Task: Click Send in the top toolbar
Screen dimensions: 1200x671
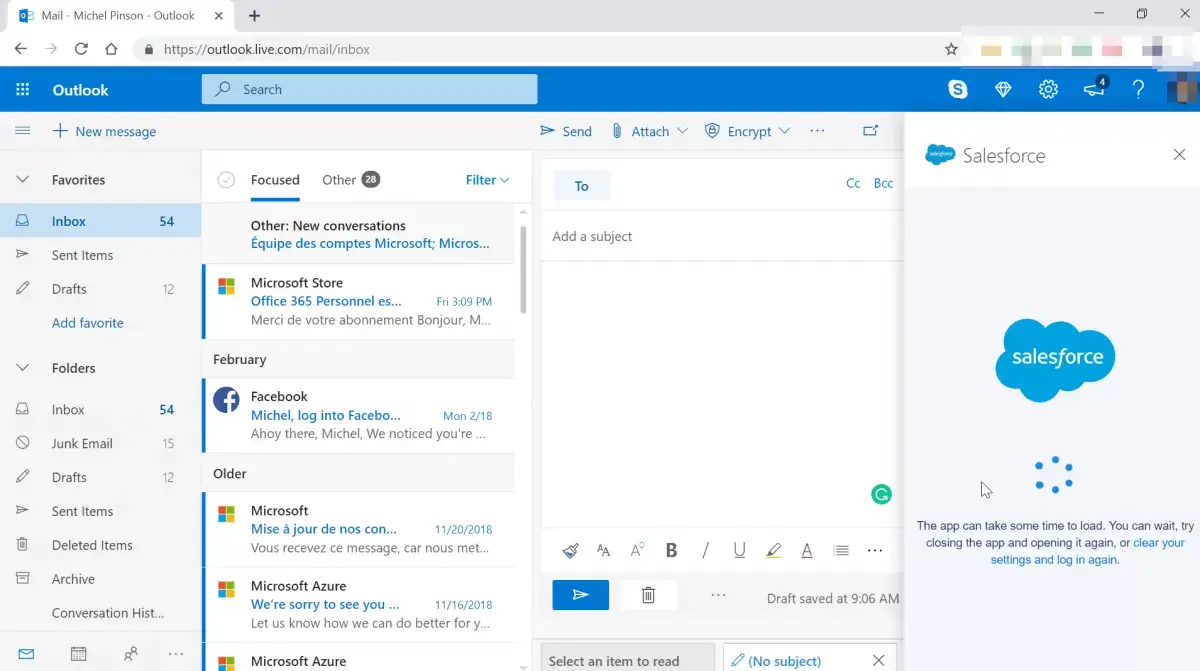Action: (566, 131)
